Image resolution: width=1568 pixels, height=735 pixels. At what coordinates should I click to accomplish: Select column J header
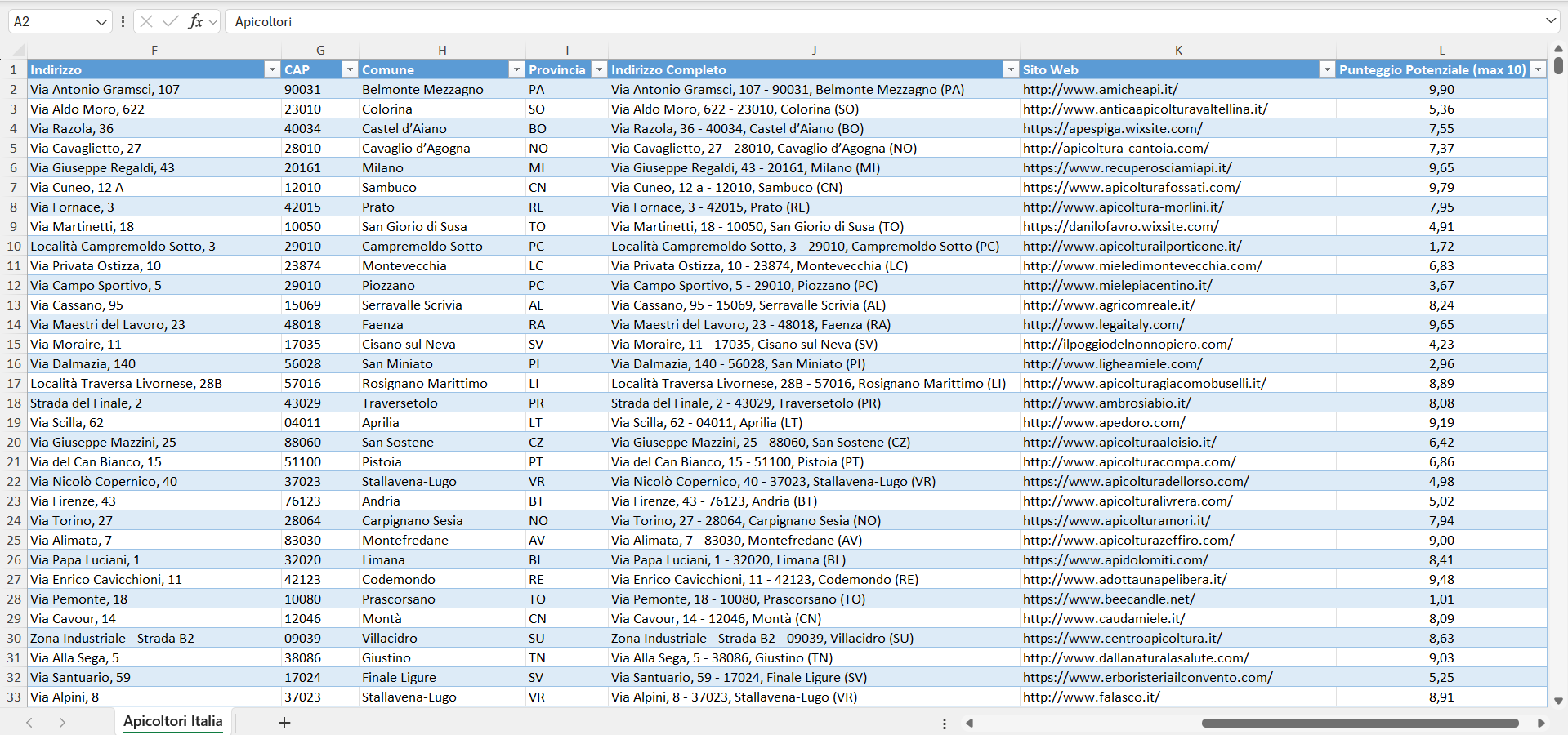814,50
